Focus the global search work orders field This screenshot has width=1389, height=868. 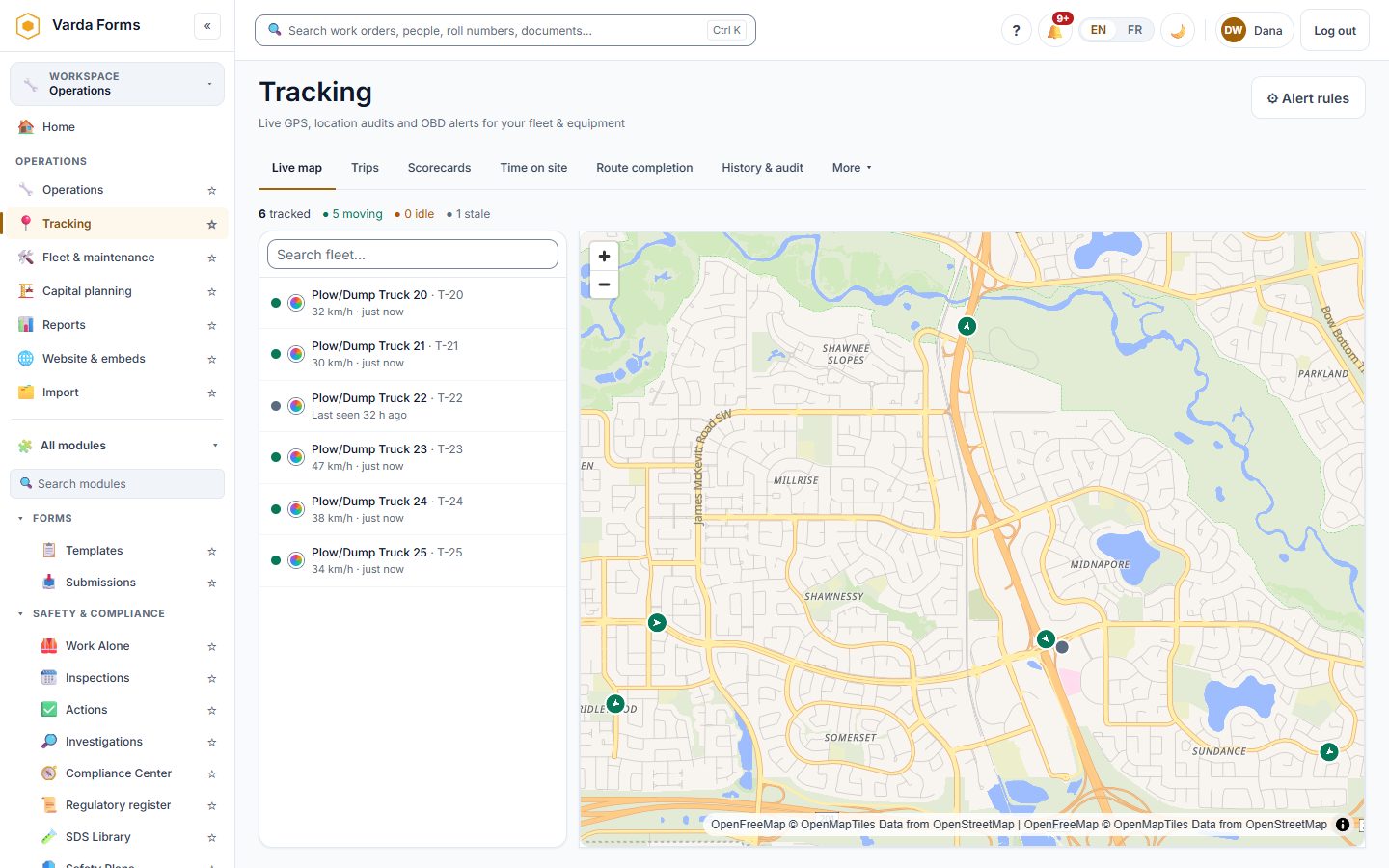point(505,30)
